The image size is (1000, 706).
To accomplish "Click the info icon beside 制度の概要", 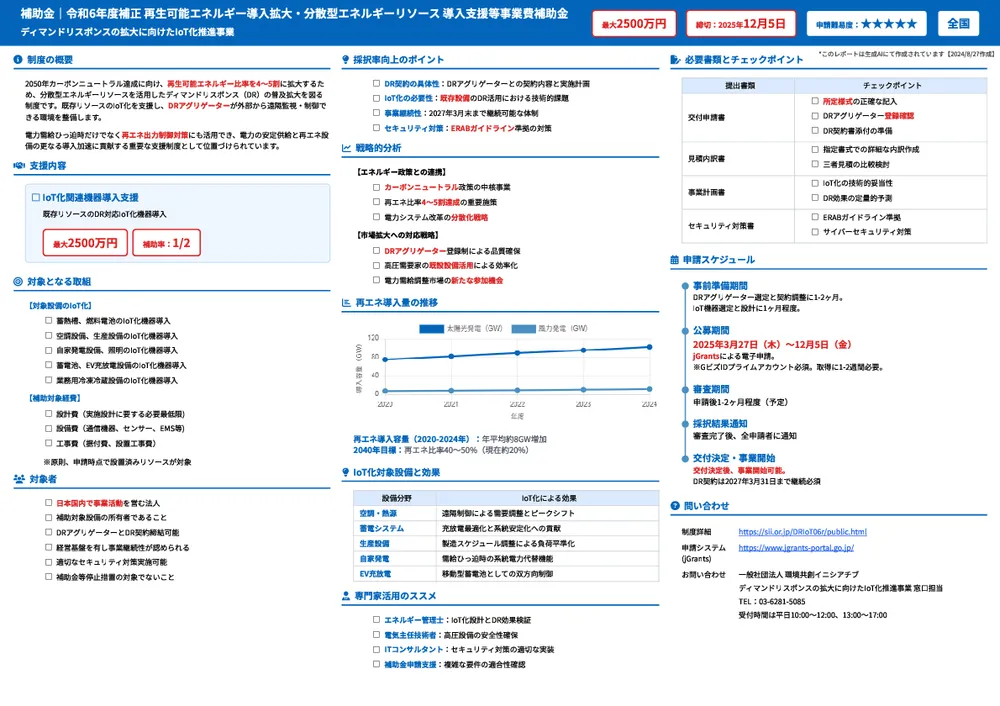I will [x=18, y=59].
